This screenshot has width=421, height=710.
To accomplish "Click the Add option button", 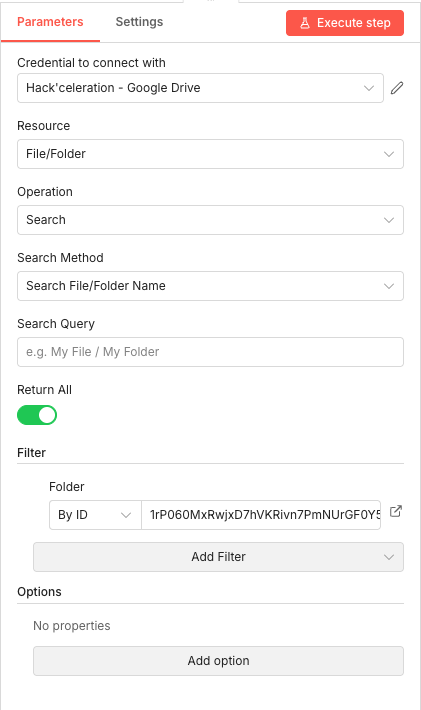I will coord(218,661).
